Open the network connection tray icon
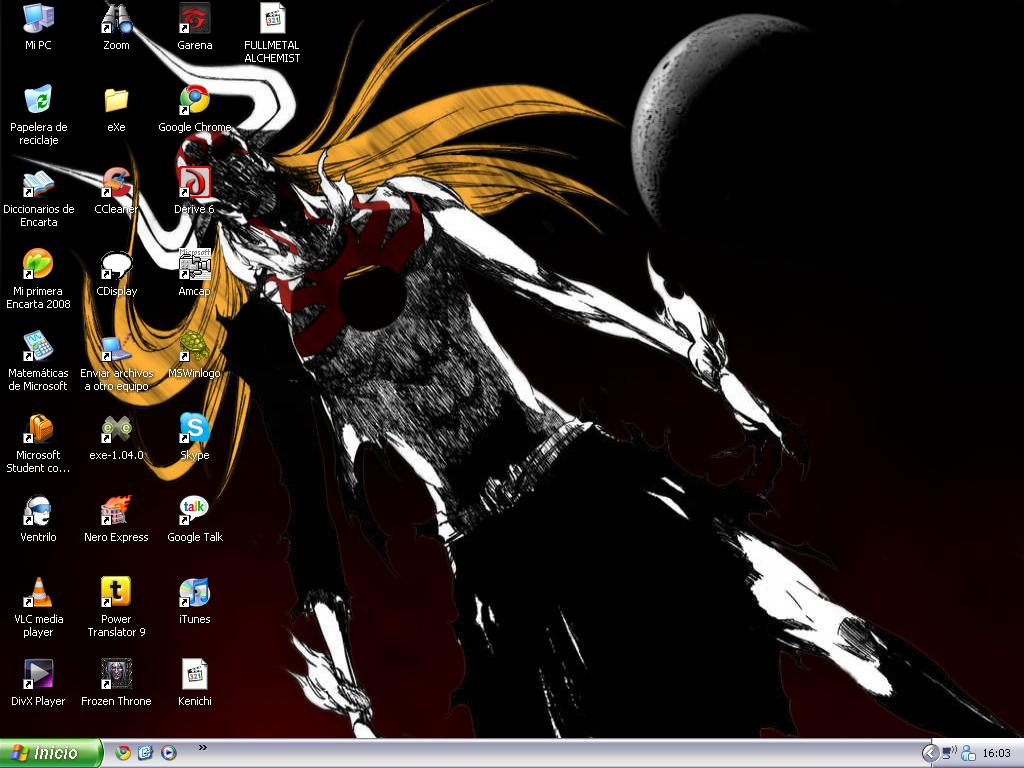 click(949, 754)
